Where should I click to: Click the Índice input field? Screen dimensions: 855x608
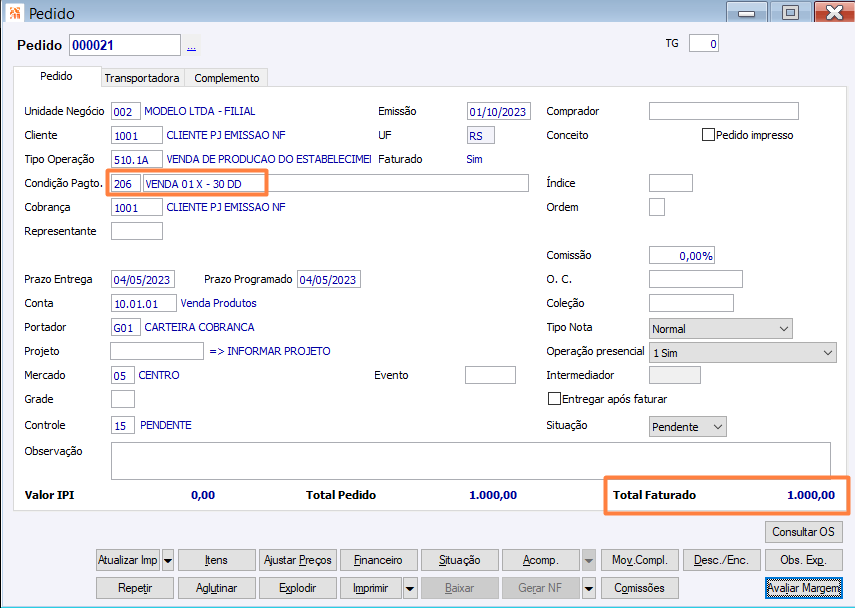[671, 183]
